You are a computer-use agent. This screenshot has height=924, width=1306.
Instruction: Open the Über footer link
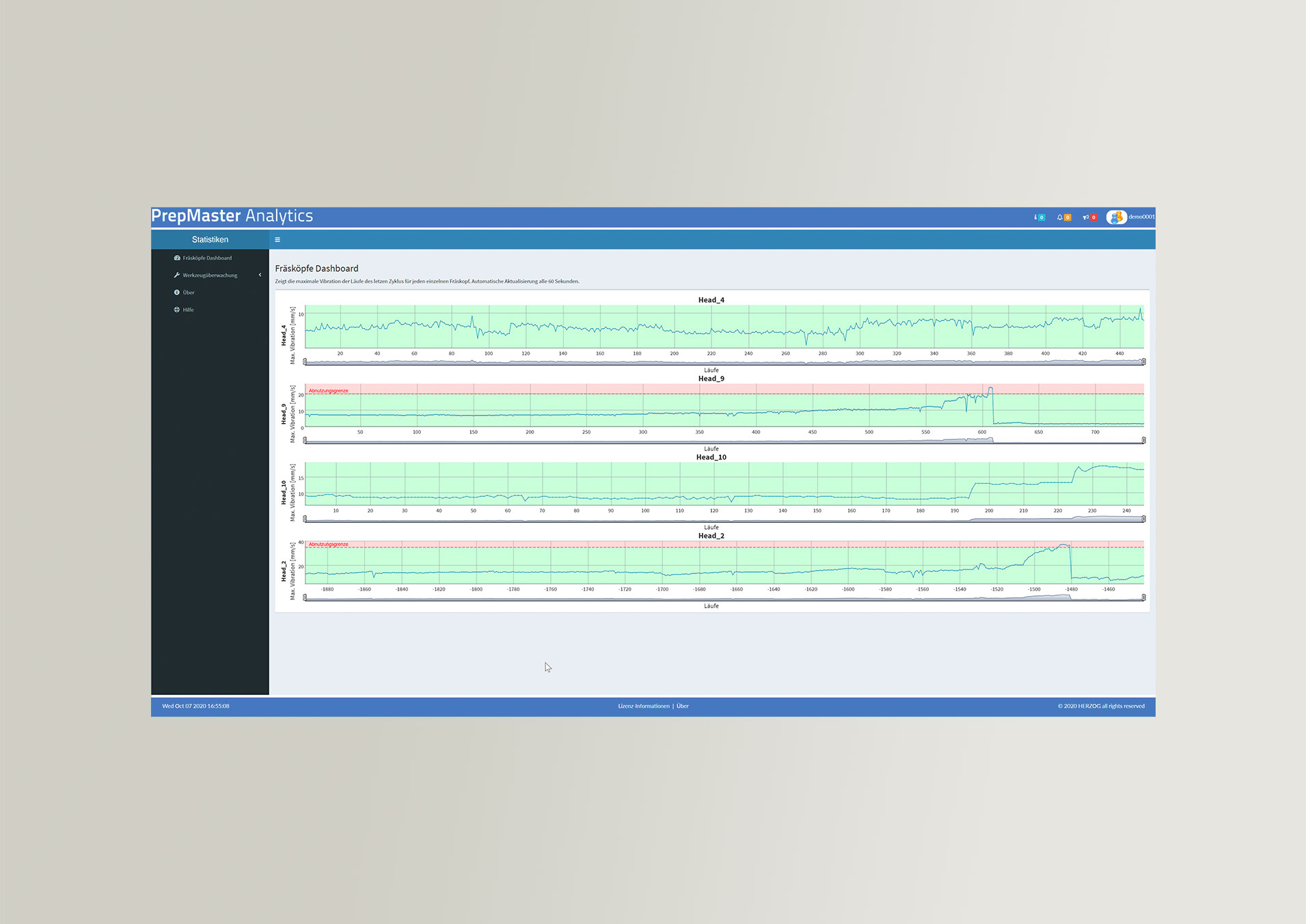[x=683, y=706]
